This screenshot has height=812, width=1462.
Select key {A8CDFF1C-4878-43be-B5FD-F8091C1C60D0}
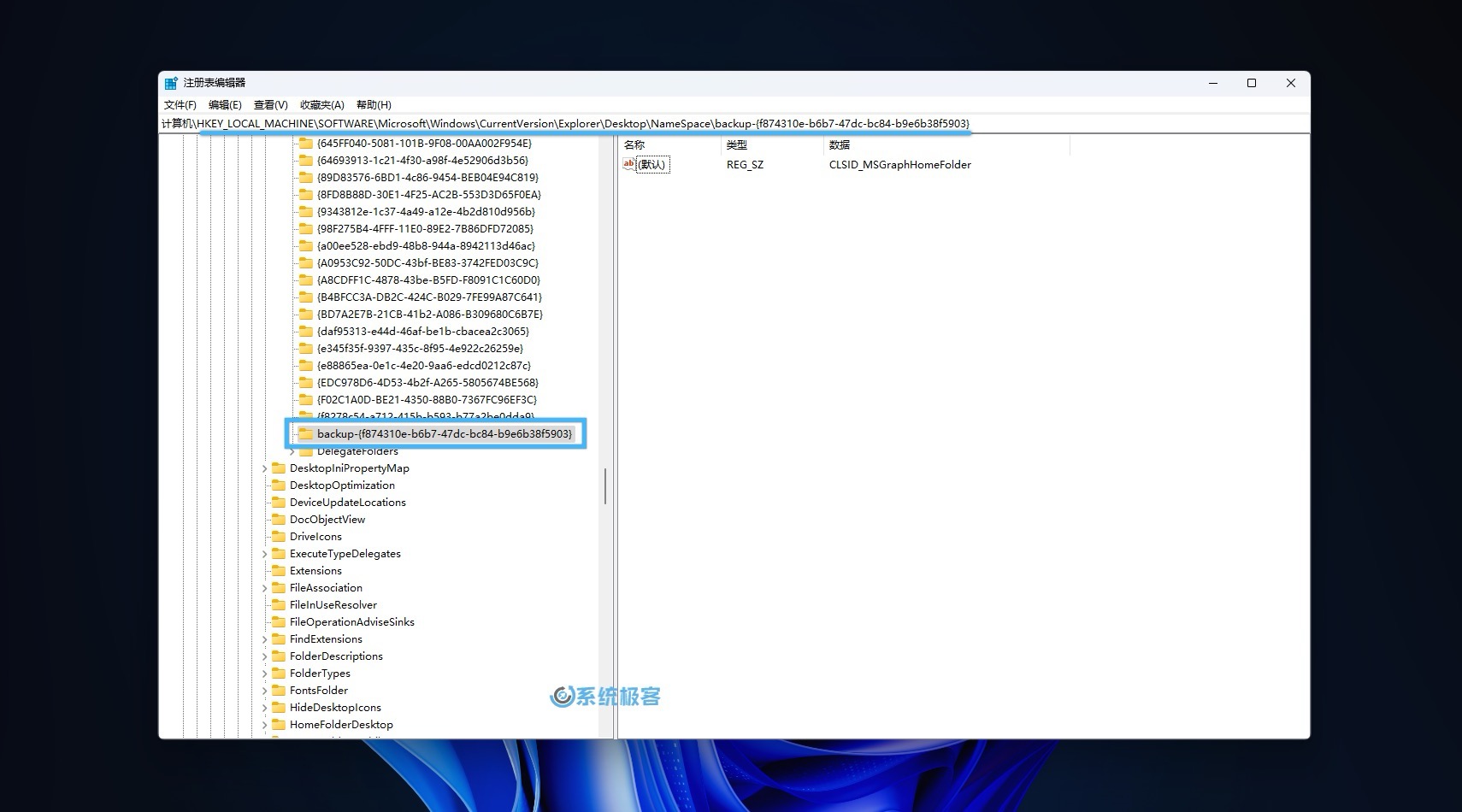click(x=428, y=280)
